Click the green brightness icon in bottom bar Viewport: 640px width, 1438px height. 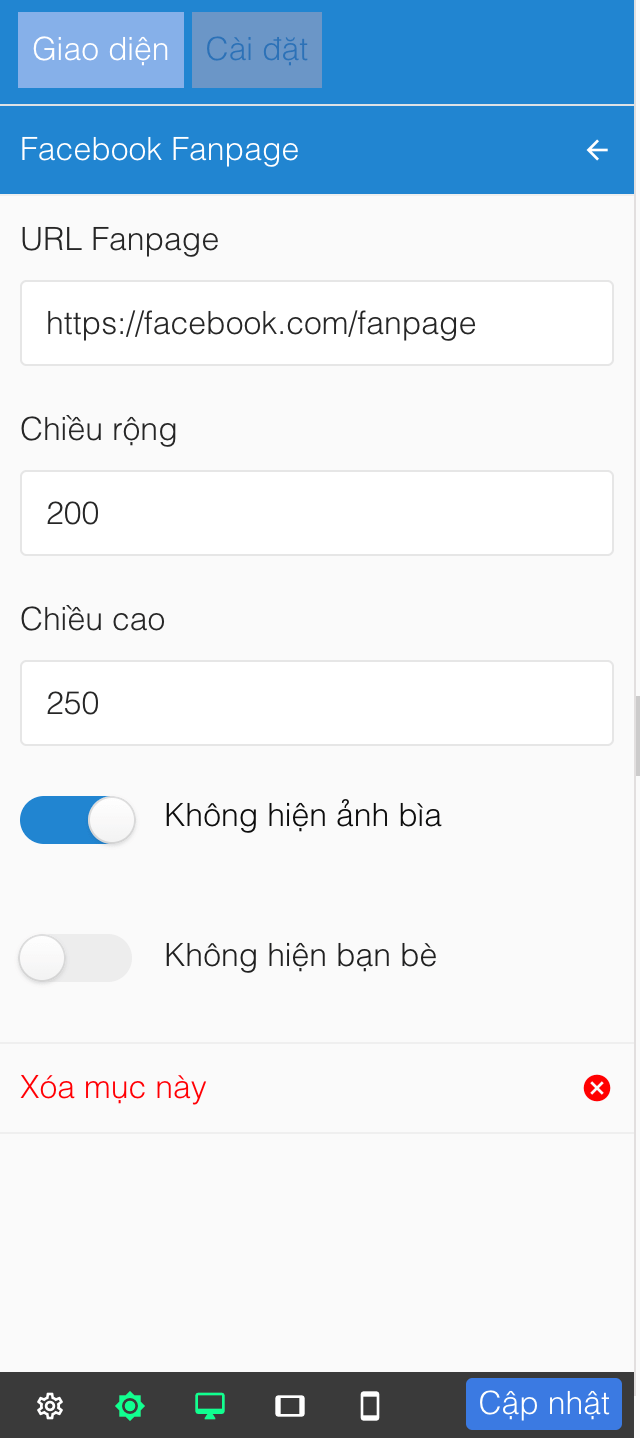130,1406
